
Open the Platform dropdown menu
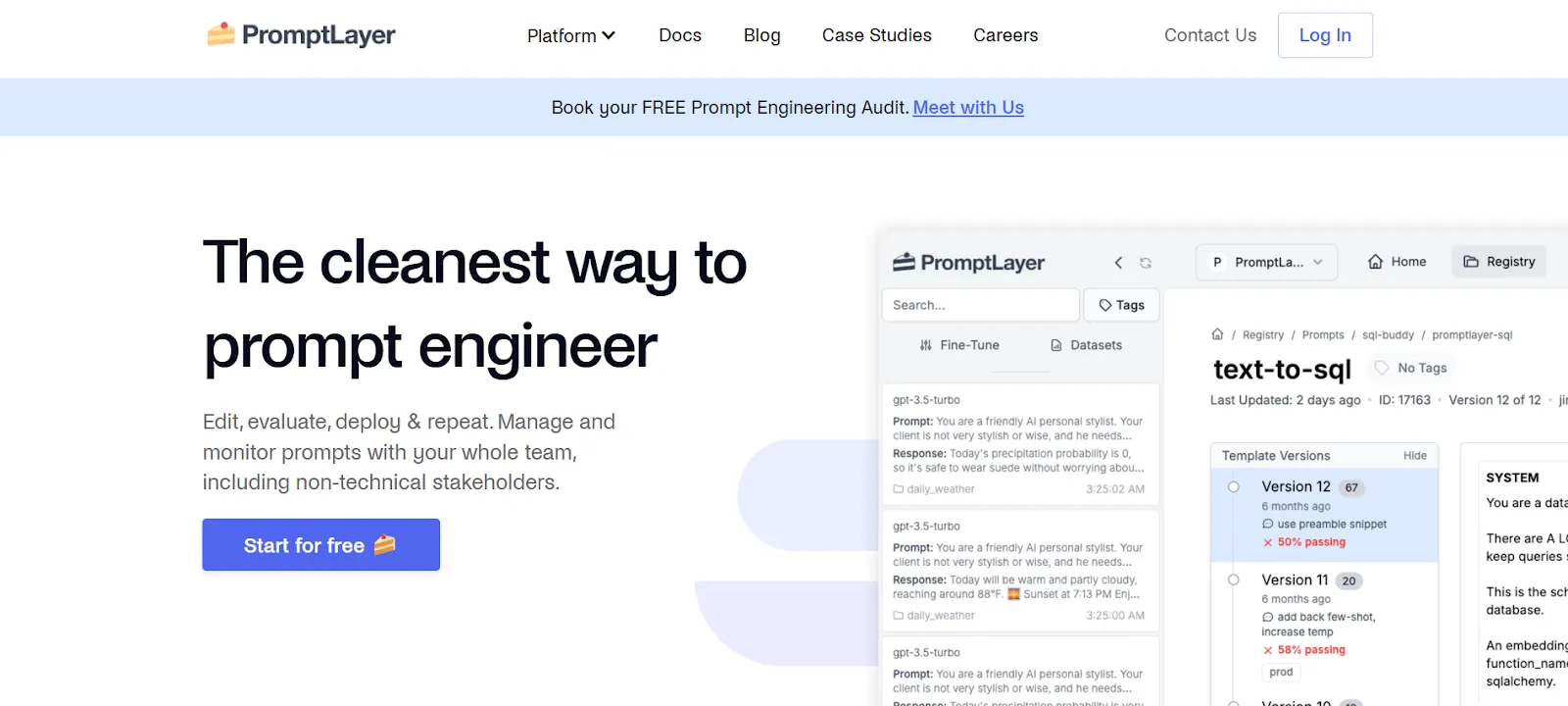tap(571, 35)
